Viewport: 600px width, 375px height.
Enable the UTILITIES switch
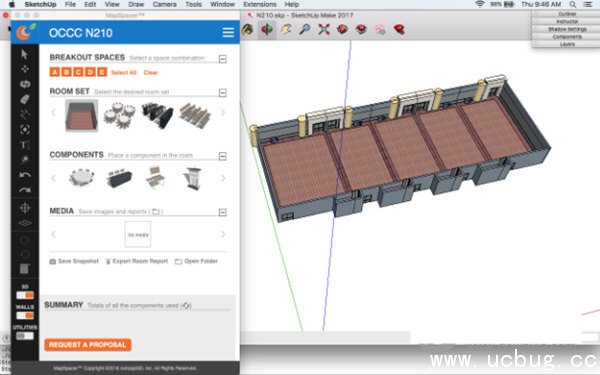point(25,336)
